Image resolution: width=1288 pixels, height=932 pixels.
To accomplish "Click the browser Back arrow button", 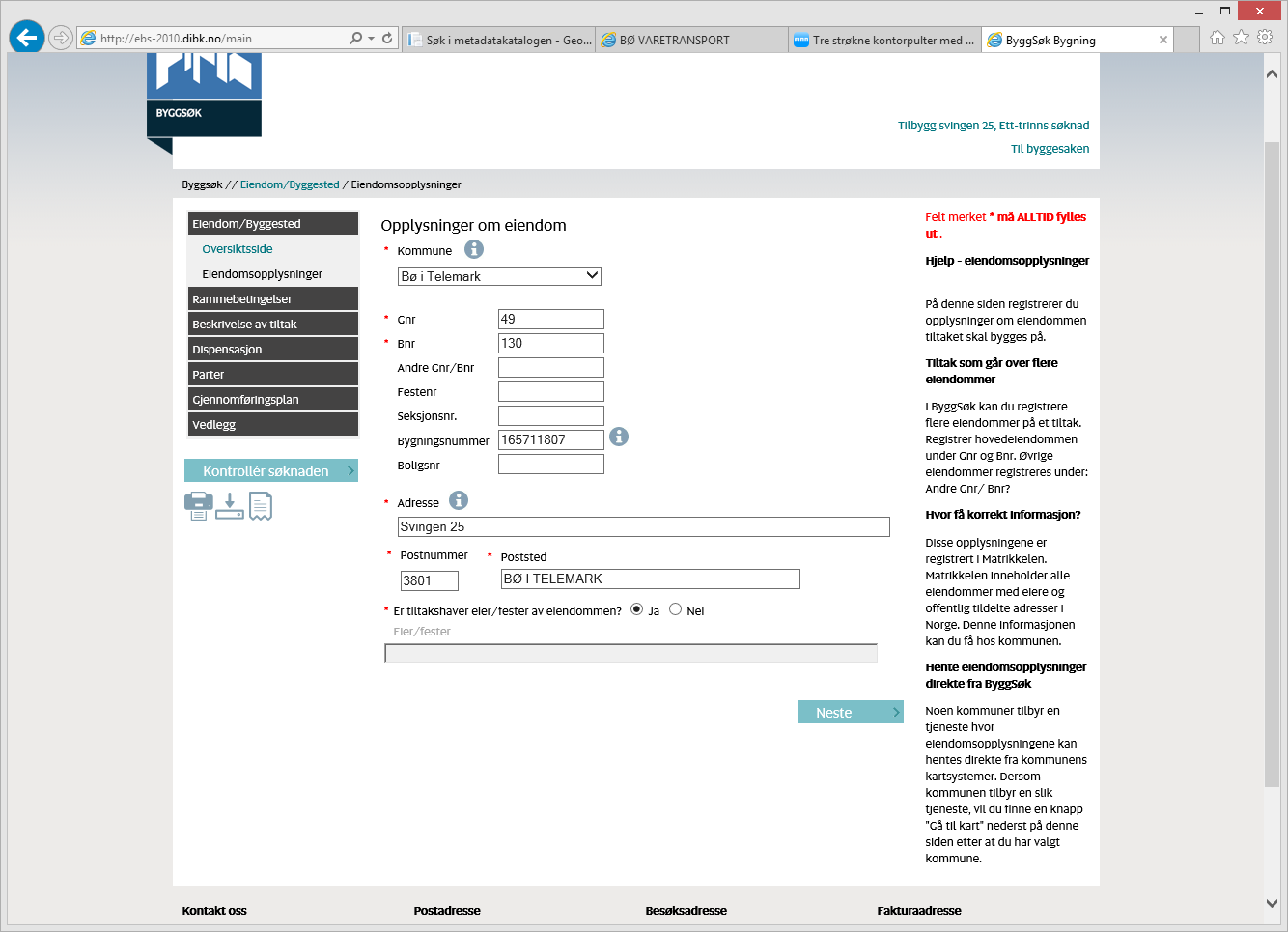I will [x=27, y=38].
